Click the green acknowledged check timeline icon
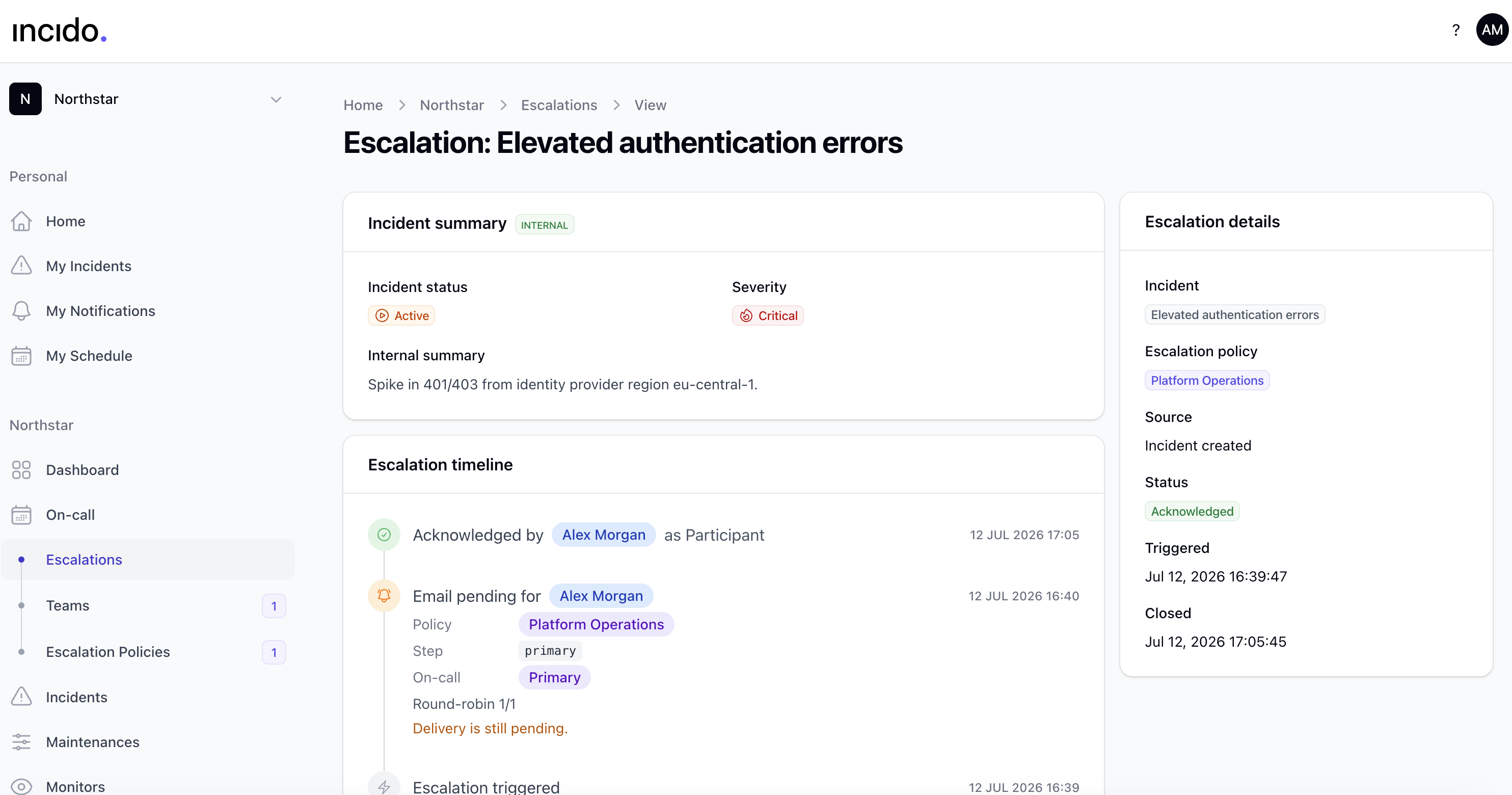 tap(384, 534)
